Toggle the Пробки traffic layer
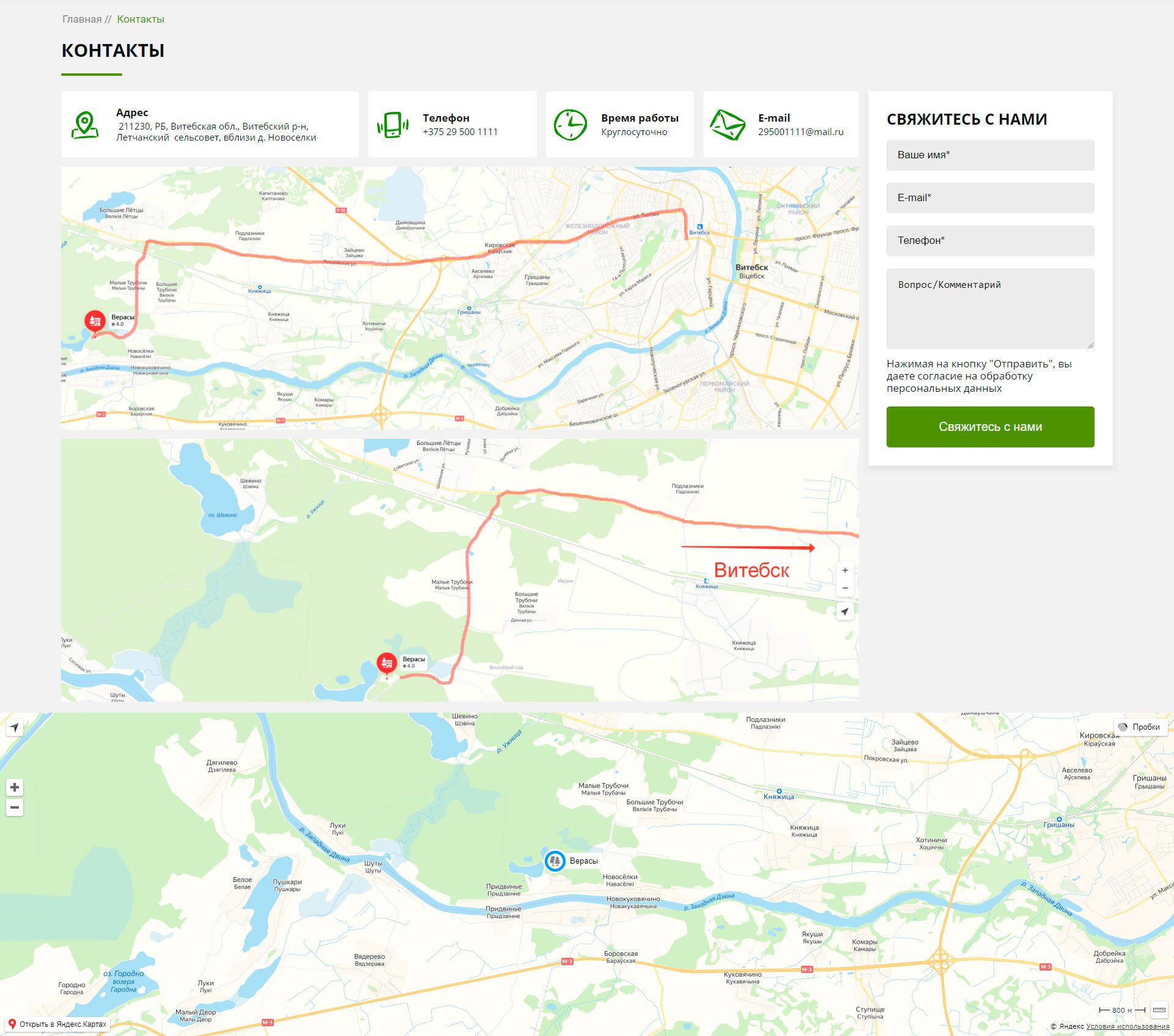 (1140, 727)
